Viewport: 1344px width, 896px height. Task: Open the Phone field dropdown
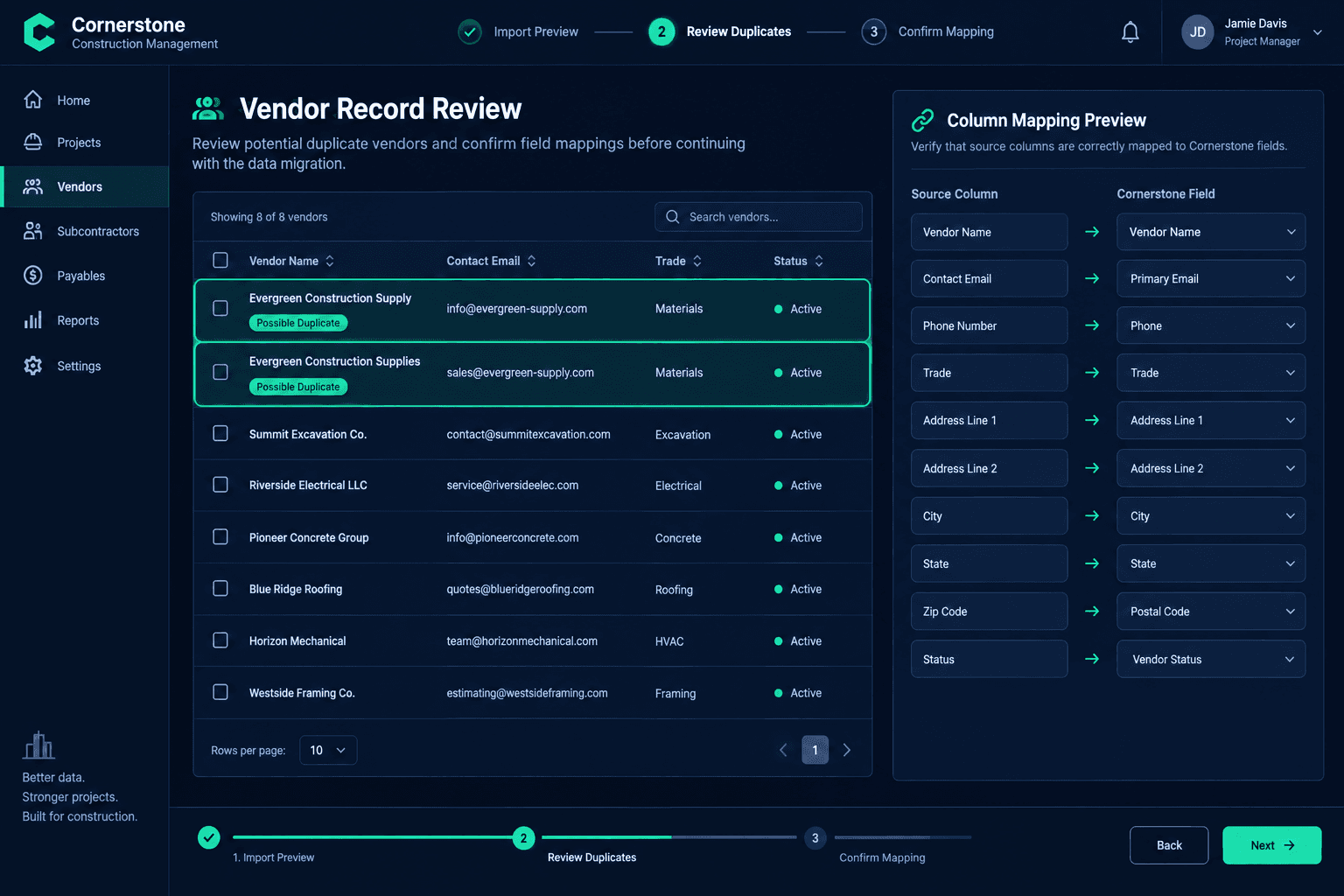tap(1211, 325)
